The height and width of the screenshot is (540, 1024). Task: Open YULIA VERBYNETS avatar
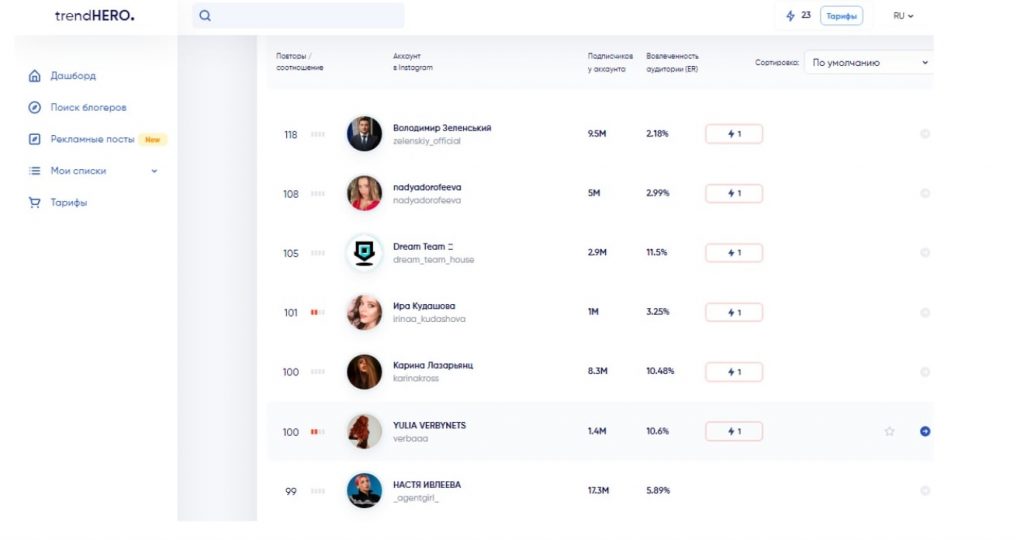(364, 432)
